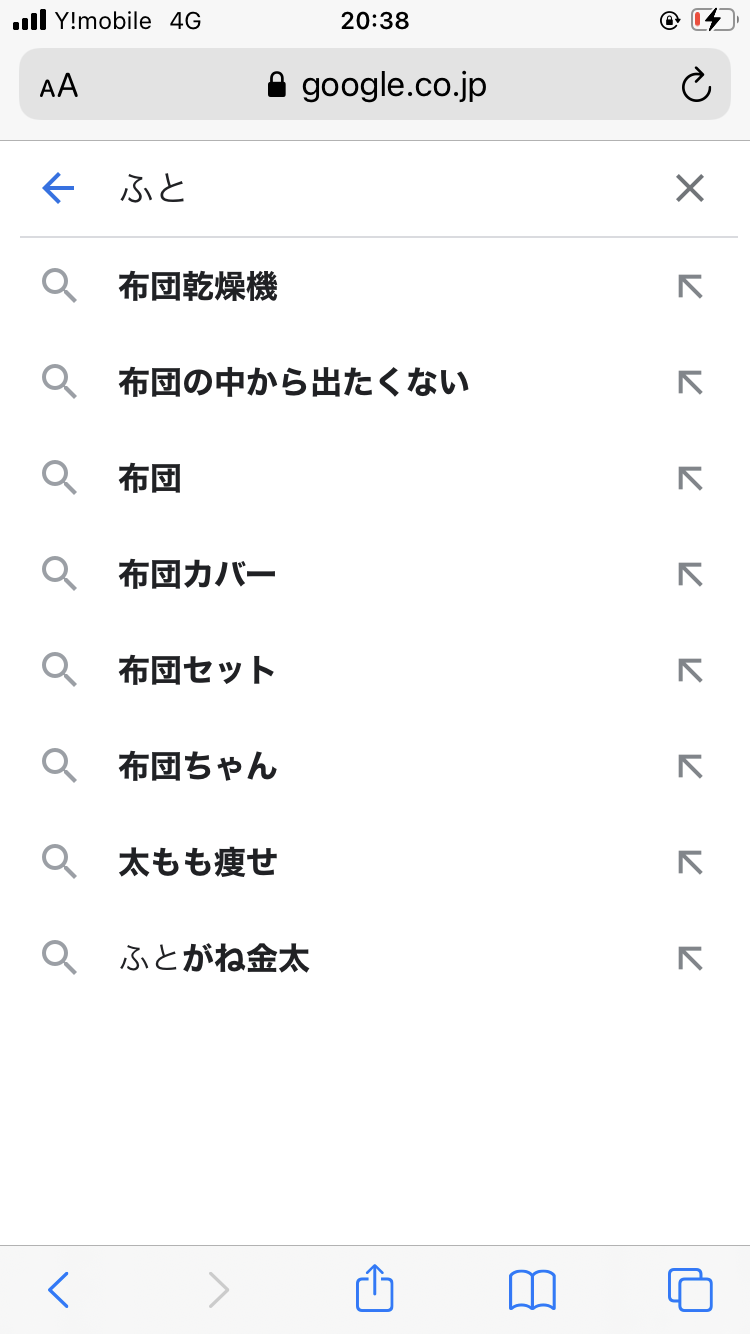Choose suggestion 布団ちゃん

198,766
